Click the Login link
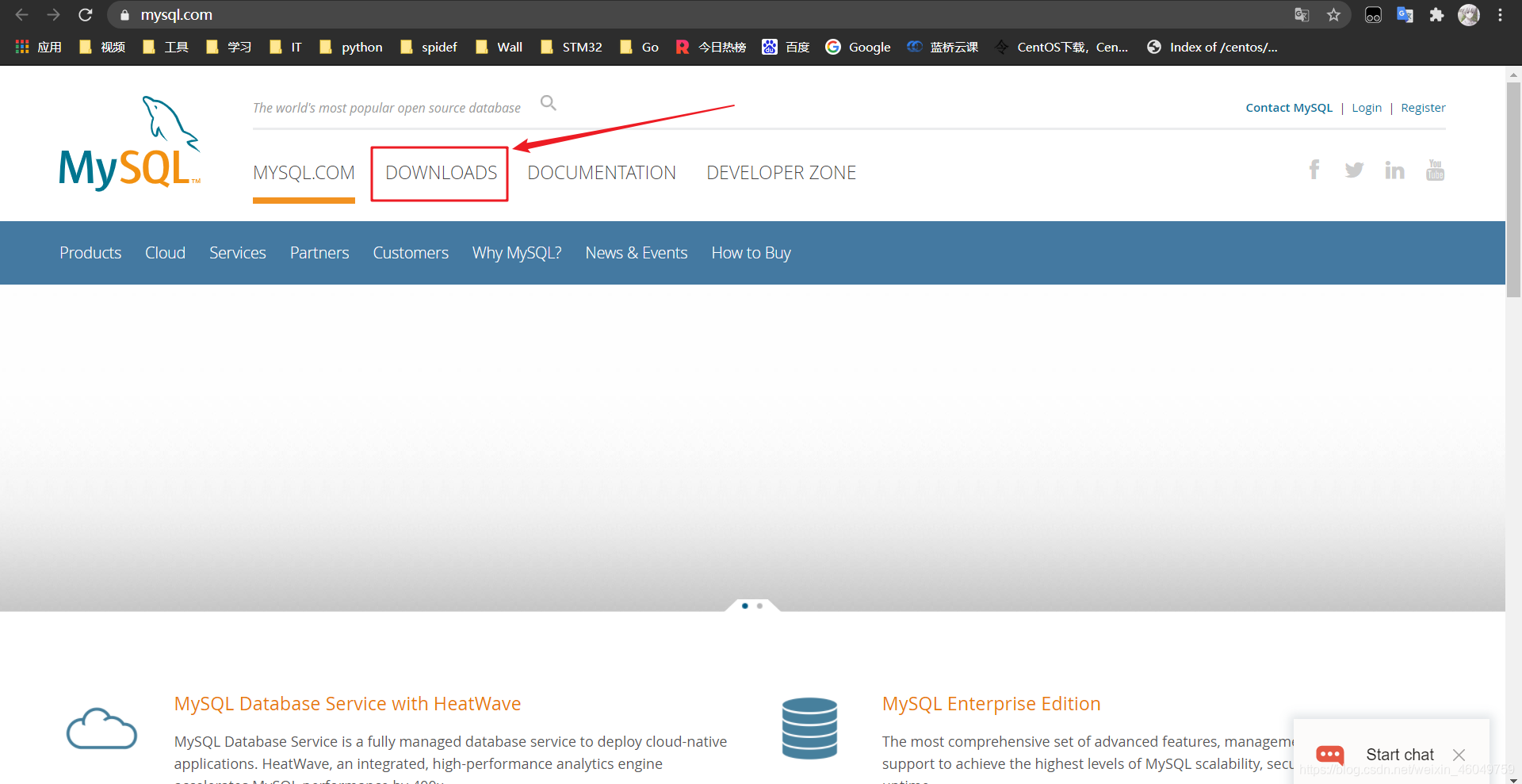 pyautogui.click(x=1367, y=108)
